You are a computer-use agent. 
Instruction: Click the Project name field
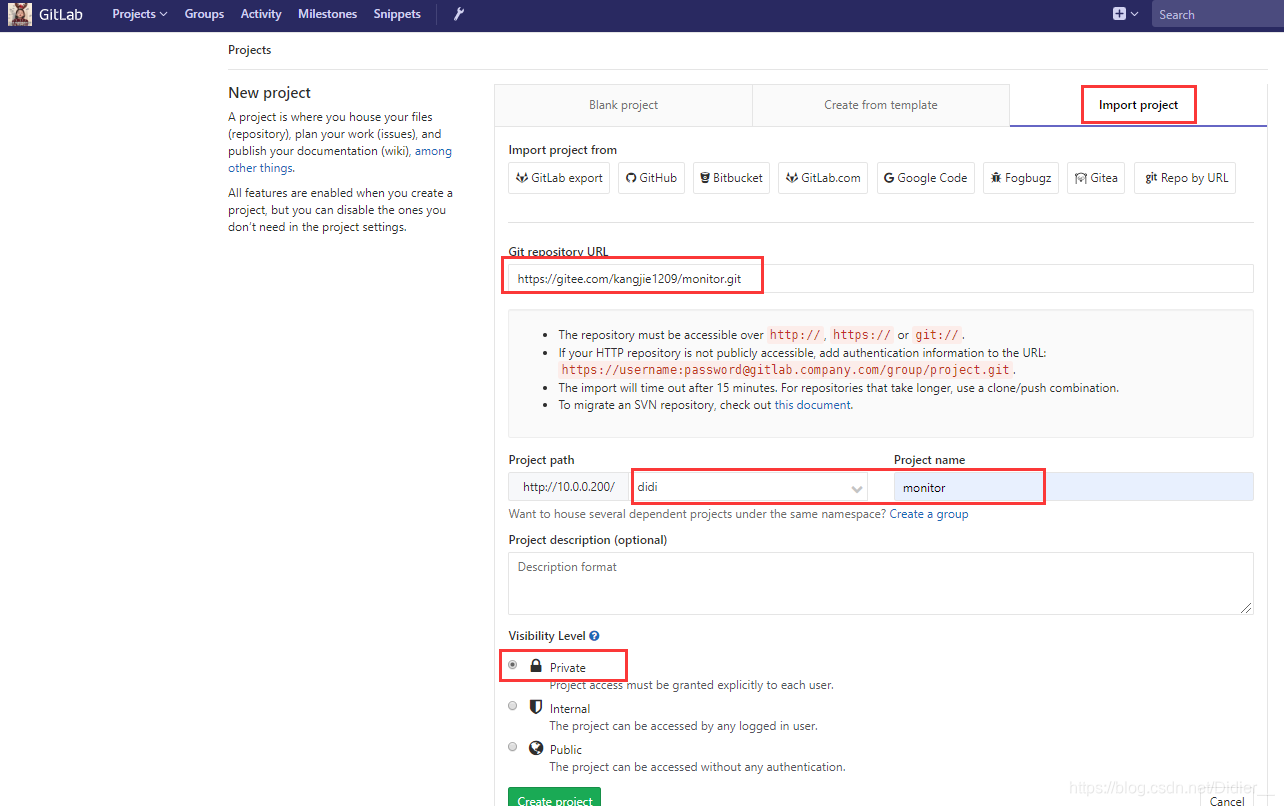(1074, 487)
